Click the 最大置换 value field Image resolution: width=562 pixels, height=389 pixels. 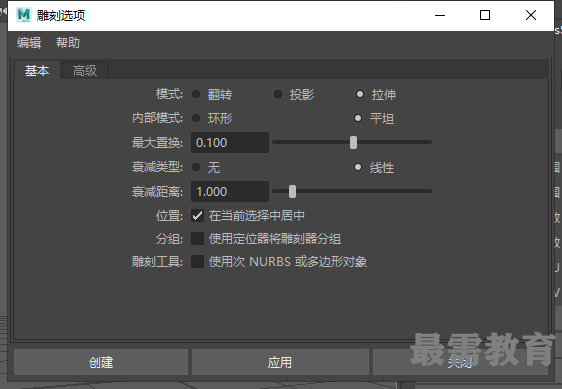pyautogui.click(x=230, y=143)
